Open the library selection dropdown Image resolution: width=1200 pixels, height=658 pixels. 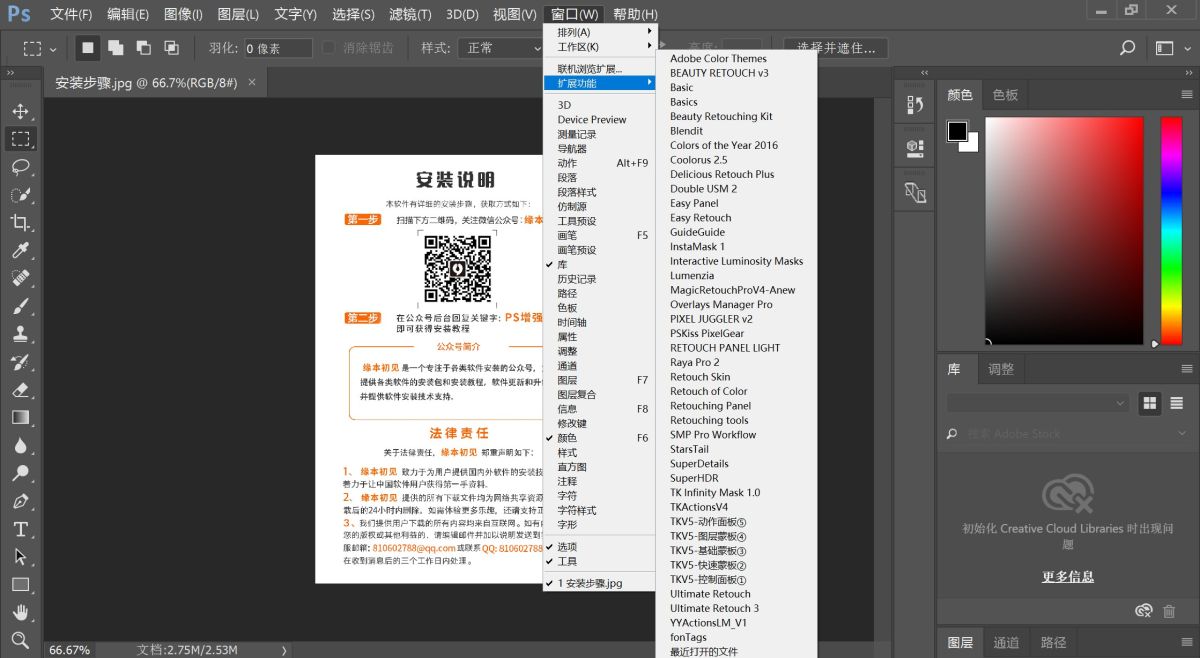click(1038, 403)
